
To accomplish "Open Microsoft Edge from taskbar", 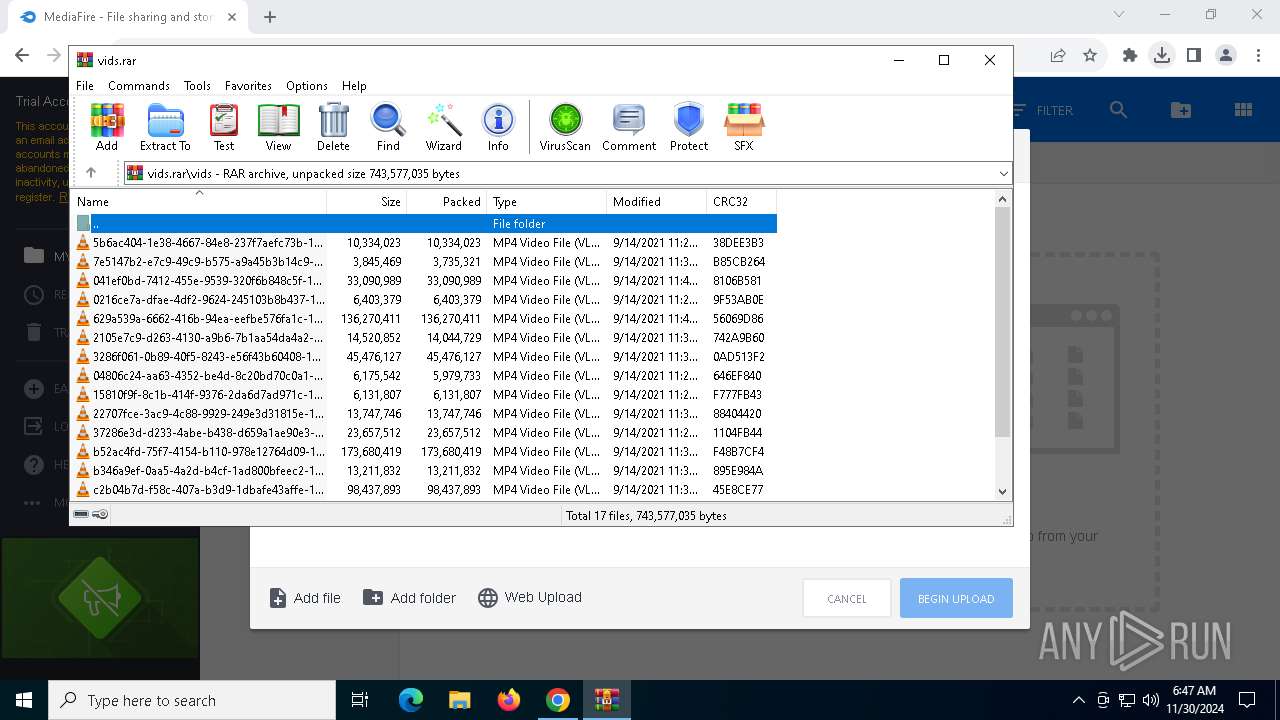I will 411,700.
